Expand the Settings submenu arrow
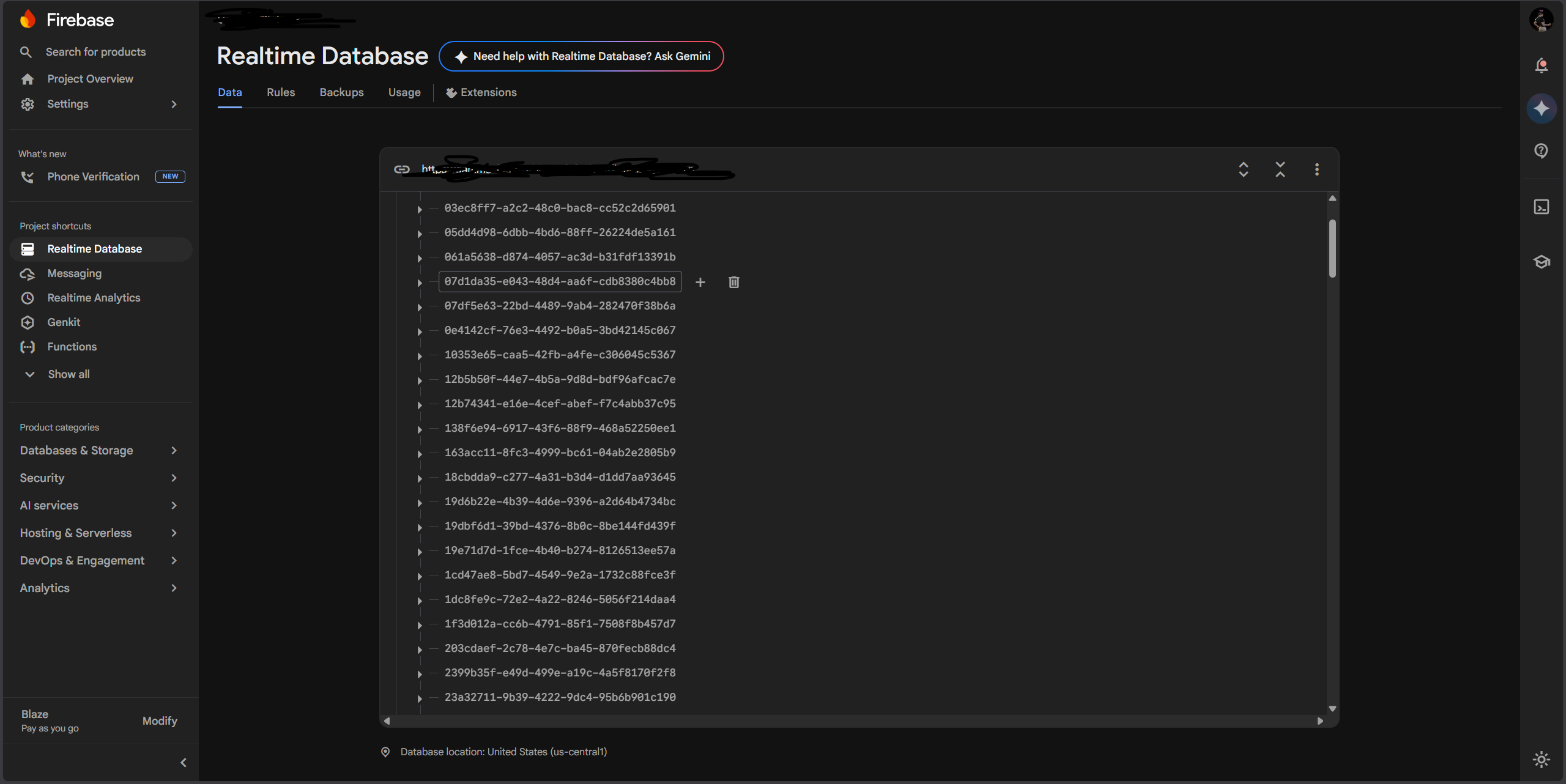The width and height of the screenshot is (1566, 784). pyautogui.click(x=174, y=104)
